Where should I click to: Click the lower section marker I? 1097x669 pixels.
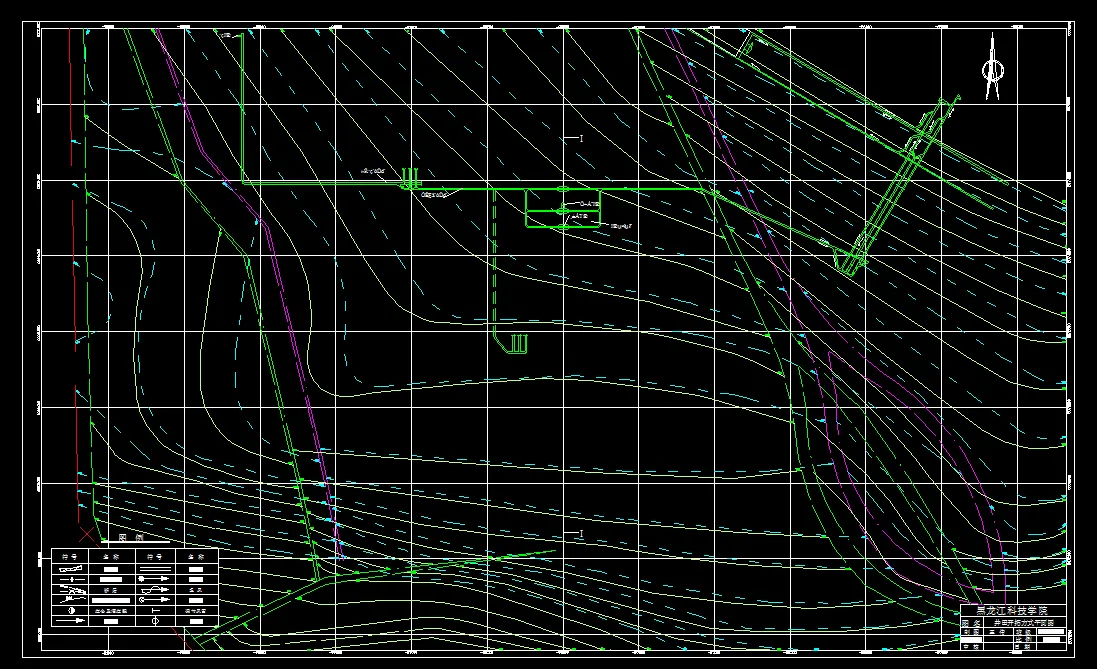(x=581, y=534)
